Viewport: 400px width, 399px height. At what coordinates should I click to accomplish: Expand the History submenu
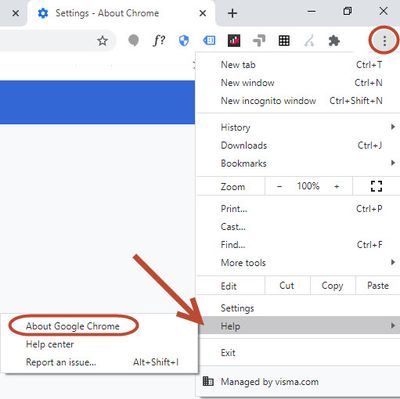(x=298, y=127)
